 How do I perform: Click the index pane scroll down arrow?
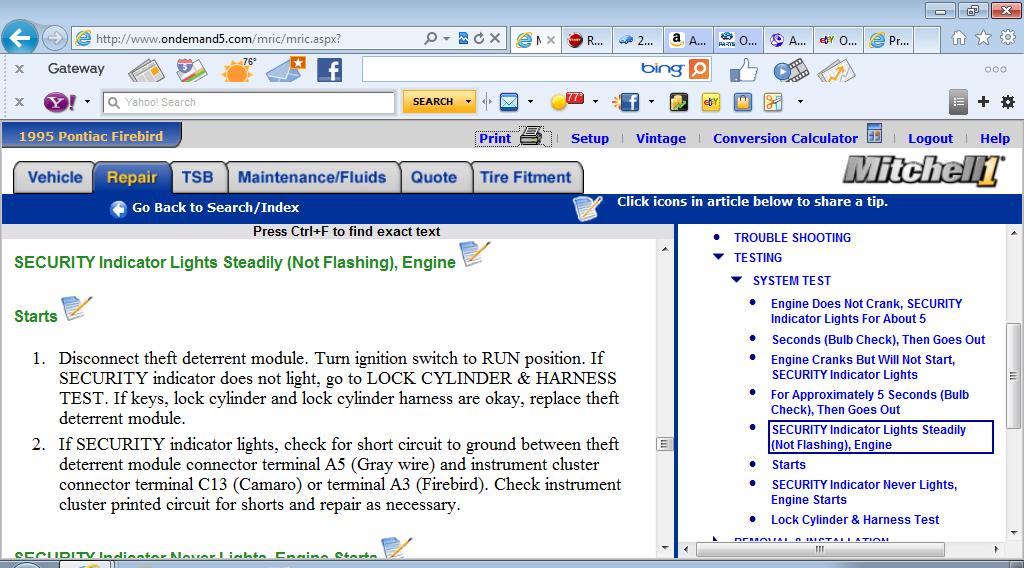1014,533
